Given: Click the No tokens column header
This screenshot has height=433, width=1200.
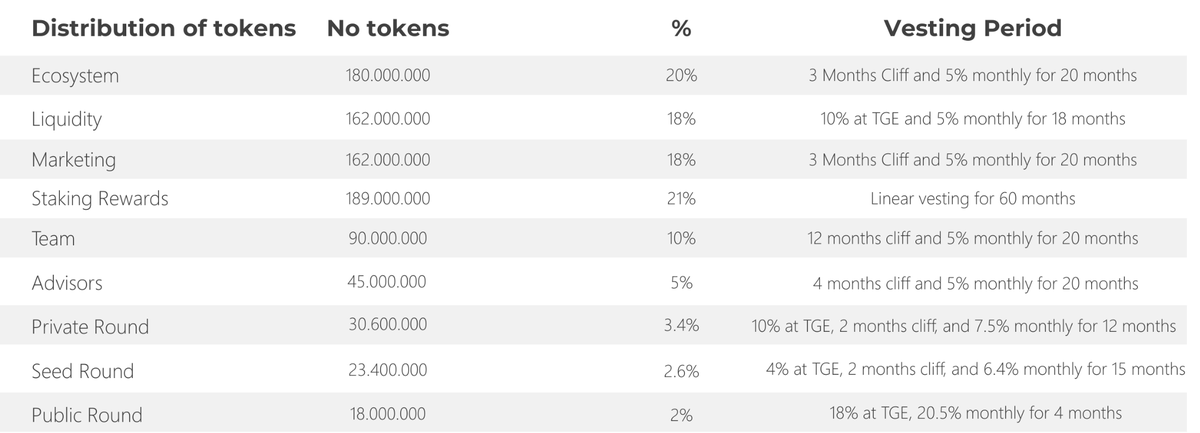Looking at the screenshot, I should pyautogui.click(x=388, y=29).
